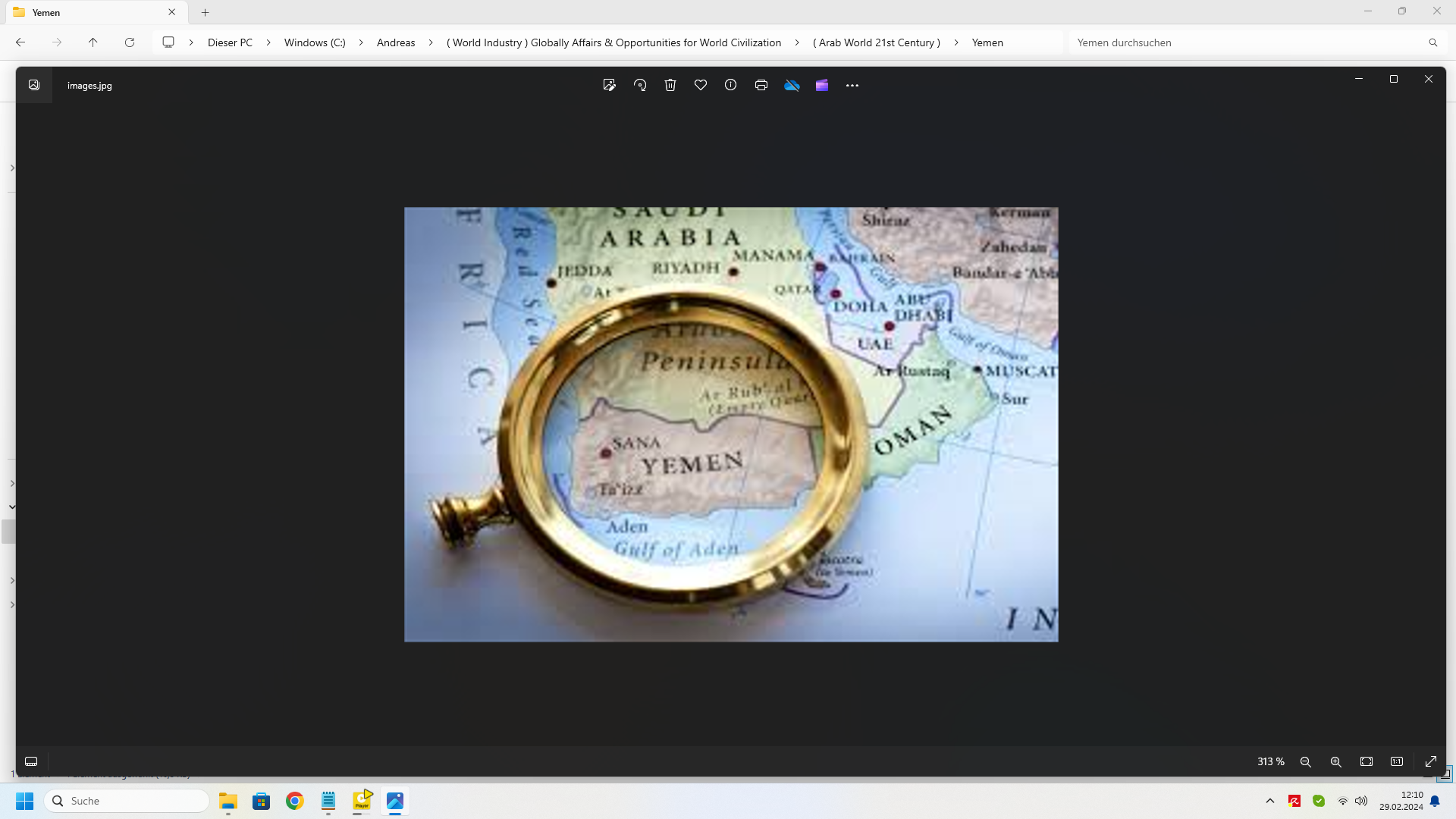Image resolution: width=1456 pixels, height=819 pixels.
Task: Click the search magnifier in Explorer search box
Action: click(1433, 42)
